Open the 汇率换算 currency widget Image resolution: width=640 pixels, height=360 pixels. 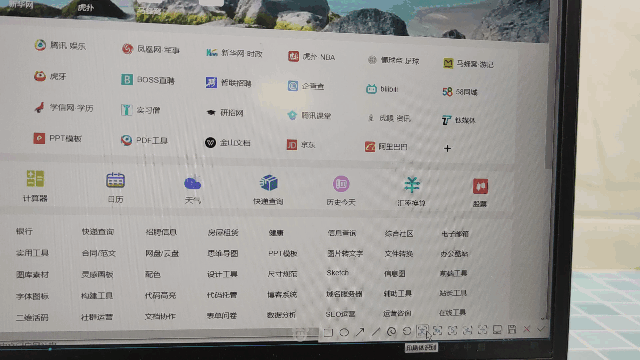pyautogui.click(x=411, y=192)
